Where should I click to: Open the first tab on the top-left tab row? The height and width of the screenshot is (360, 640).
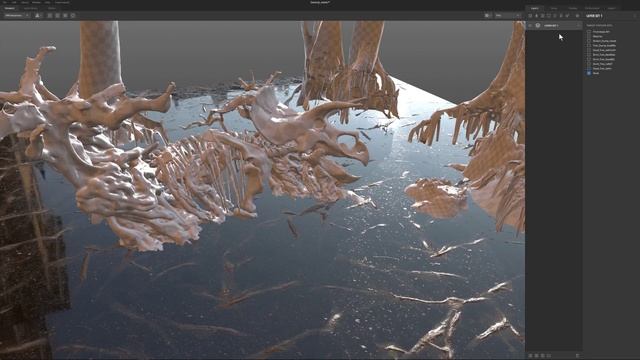9,8
